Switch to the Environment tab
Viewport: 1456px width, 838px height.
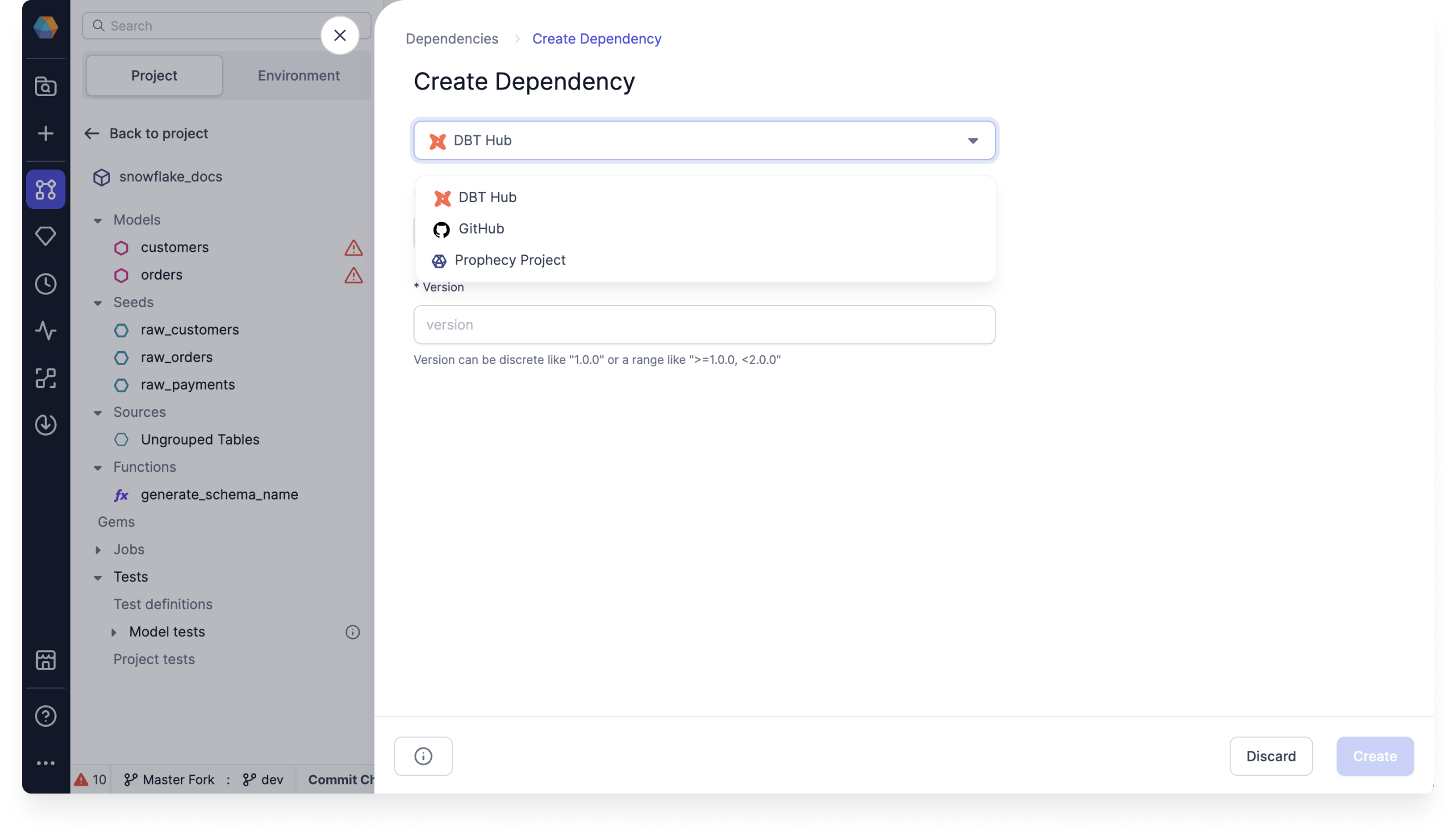click(x=298, y=75)
